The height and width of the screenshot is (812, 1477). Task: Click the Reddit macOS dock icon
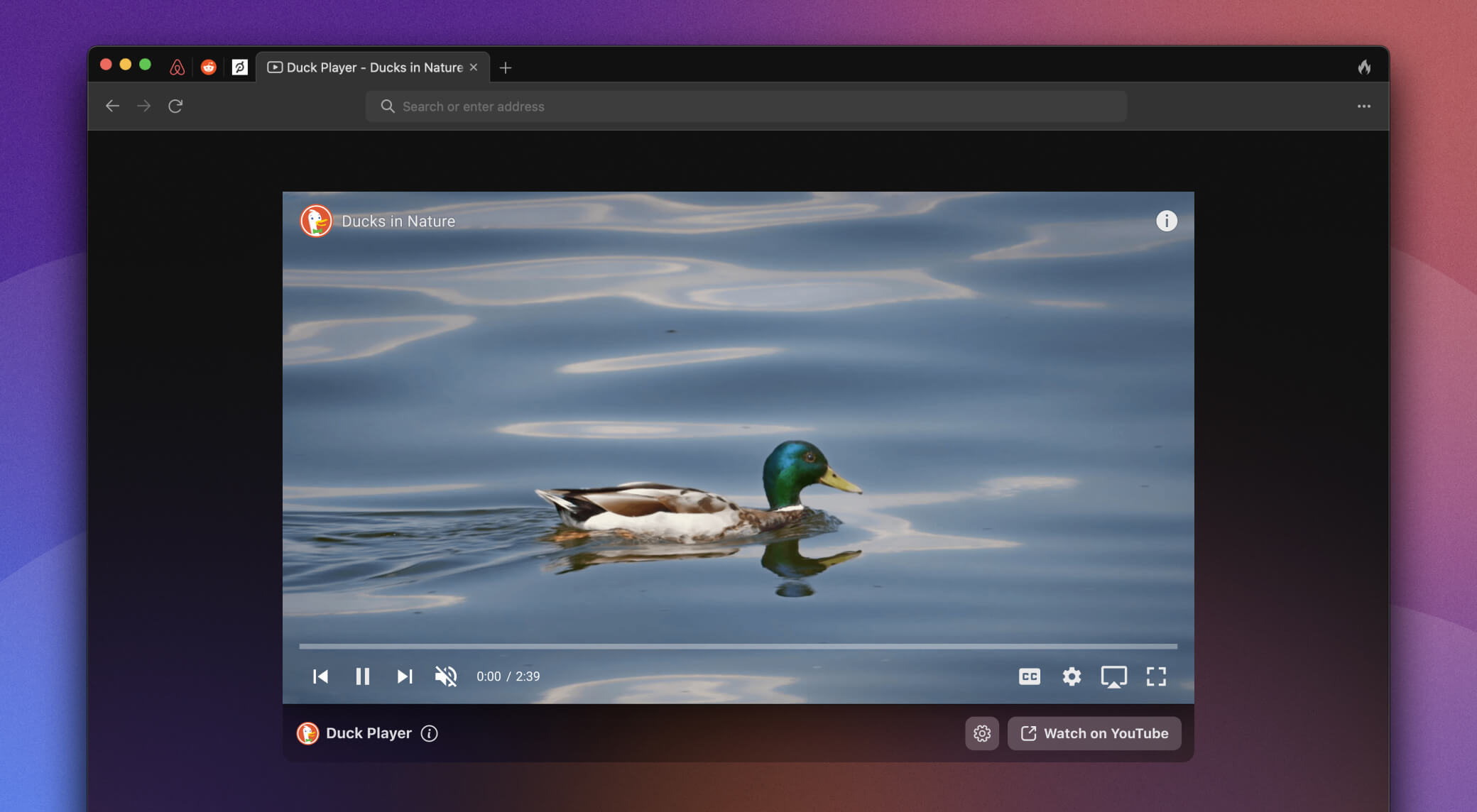(208, 66)
